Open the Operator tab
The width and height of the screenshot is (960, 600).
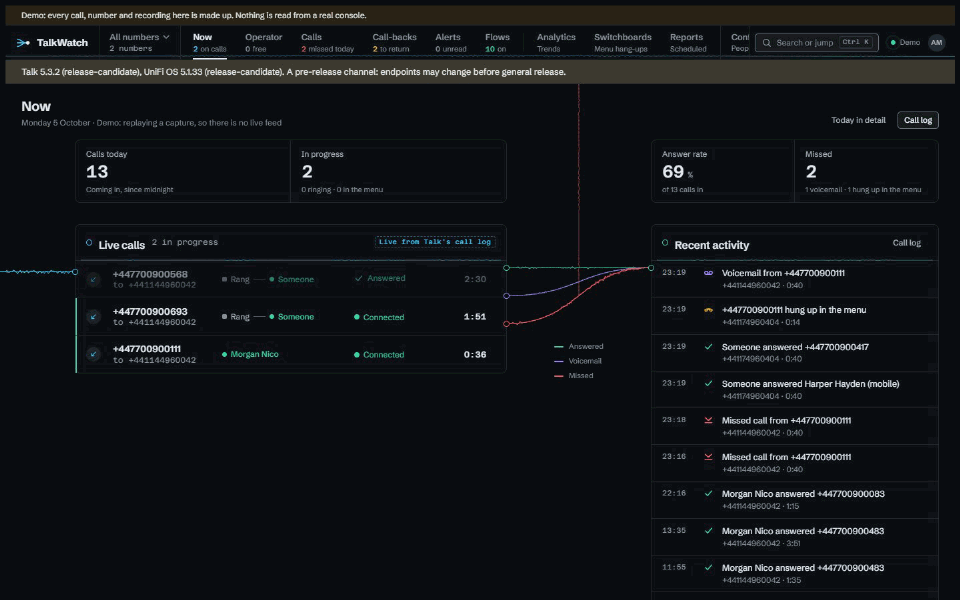point(263,42)
